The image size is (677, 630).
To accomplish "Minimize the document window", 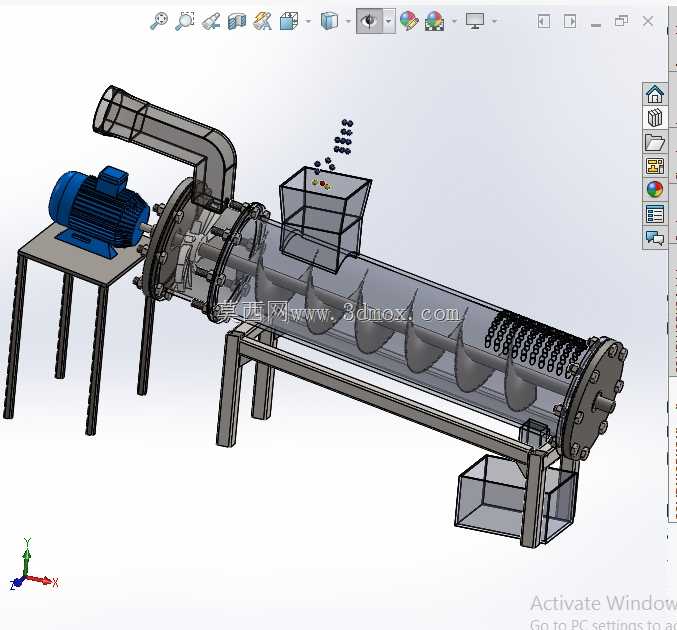I will pos(596,25).
